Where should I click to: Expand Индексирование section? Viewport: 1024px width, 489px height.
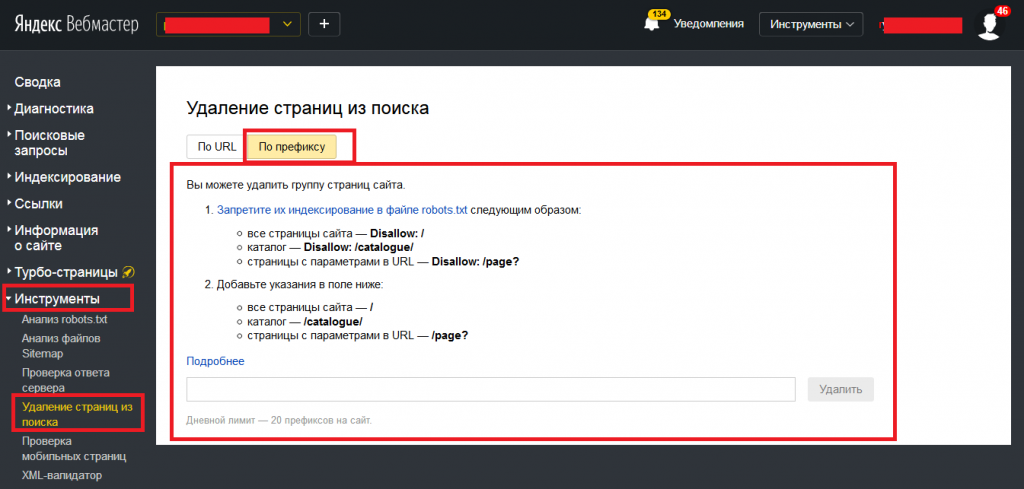coord(67,177)
